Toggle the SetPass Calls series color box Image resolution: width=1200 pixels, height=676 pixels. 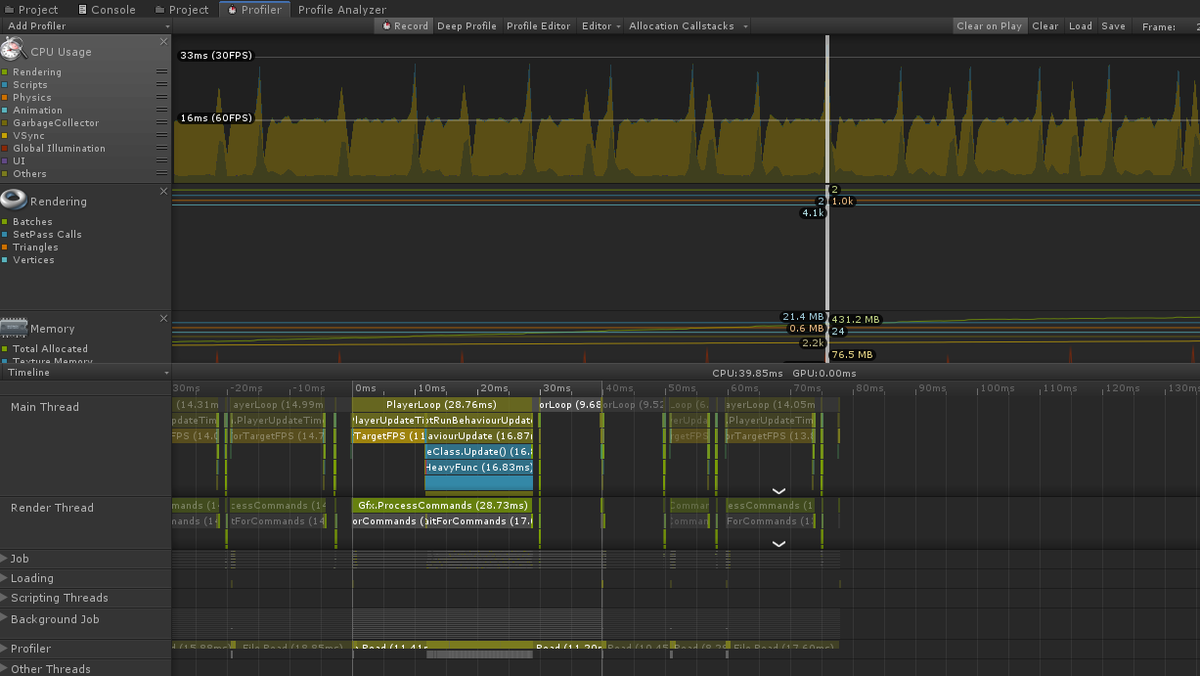click(x=5, y=234)
